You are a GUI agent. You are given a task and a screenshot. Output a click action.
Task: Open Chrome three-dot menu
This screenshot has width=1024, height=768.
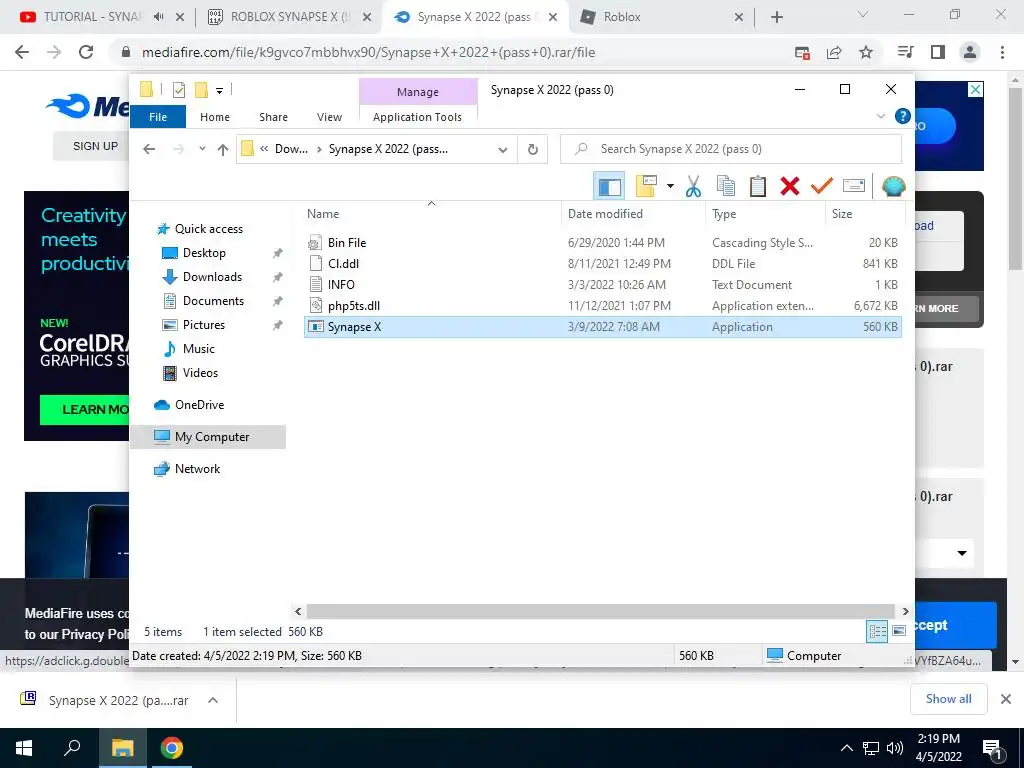1002,52
